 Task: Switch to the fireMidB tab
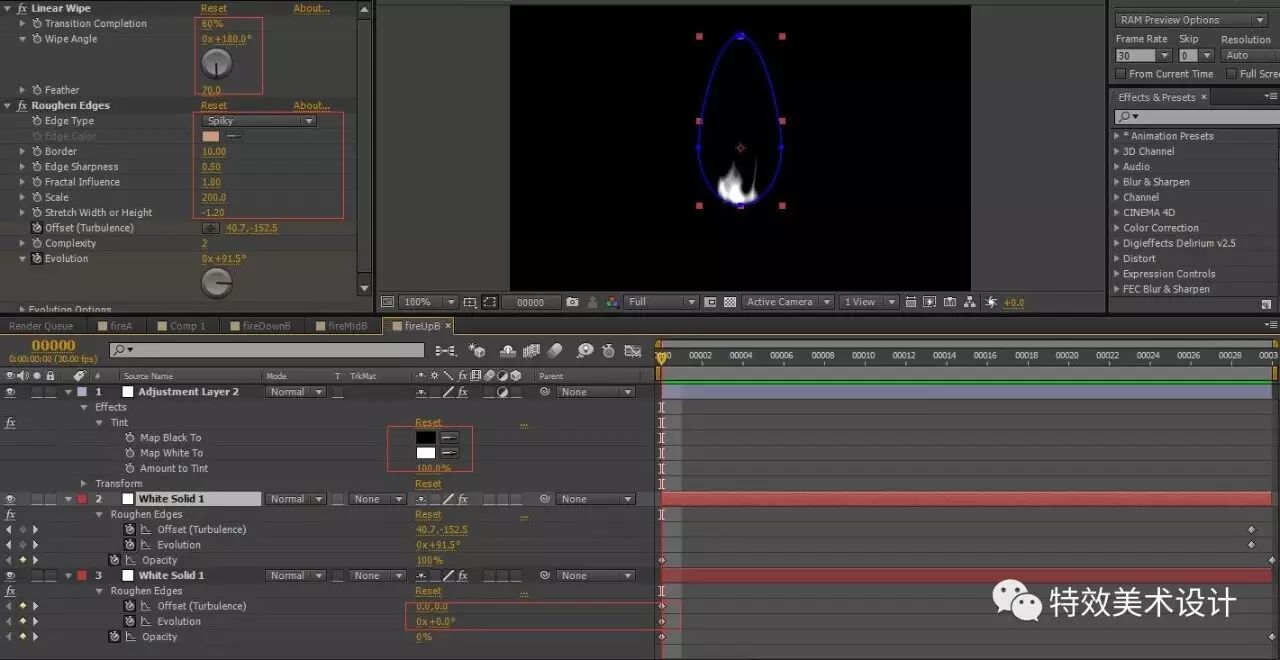[x=344, y=325]
